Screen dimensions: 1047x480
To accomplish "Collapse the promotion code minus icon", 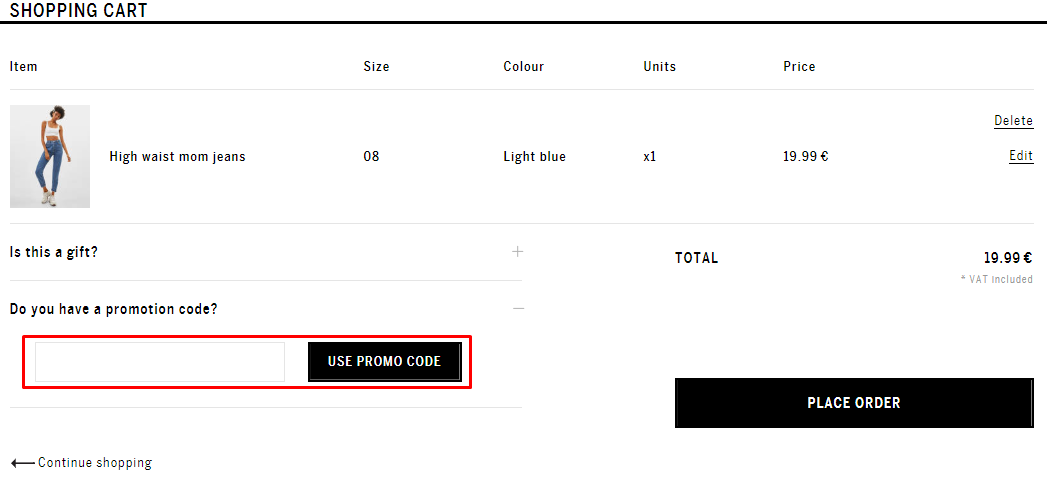I will [x=518, y=308].
